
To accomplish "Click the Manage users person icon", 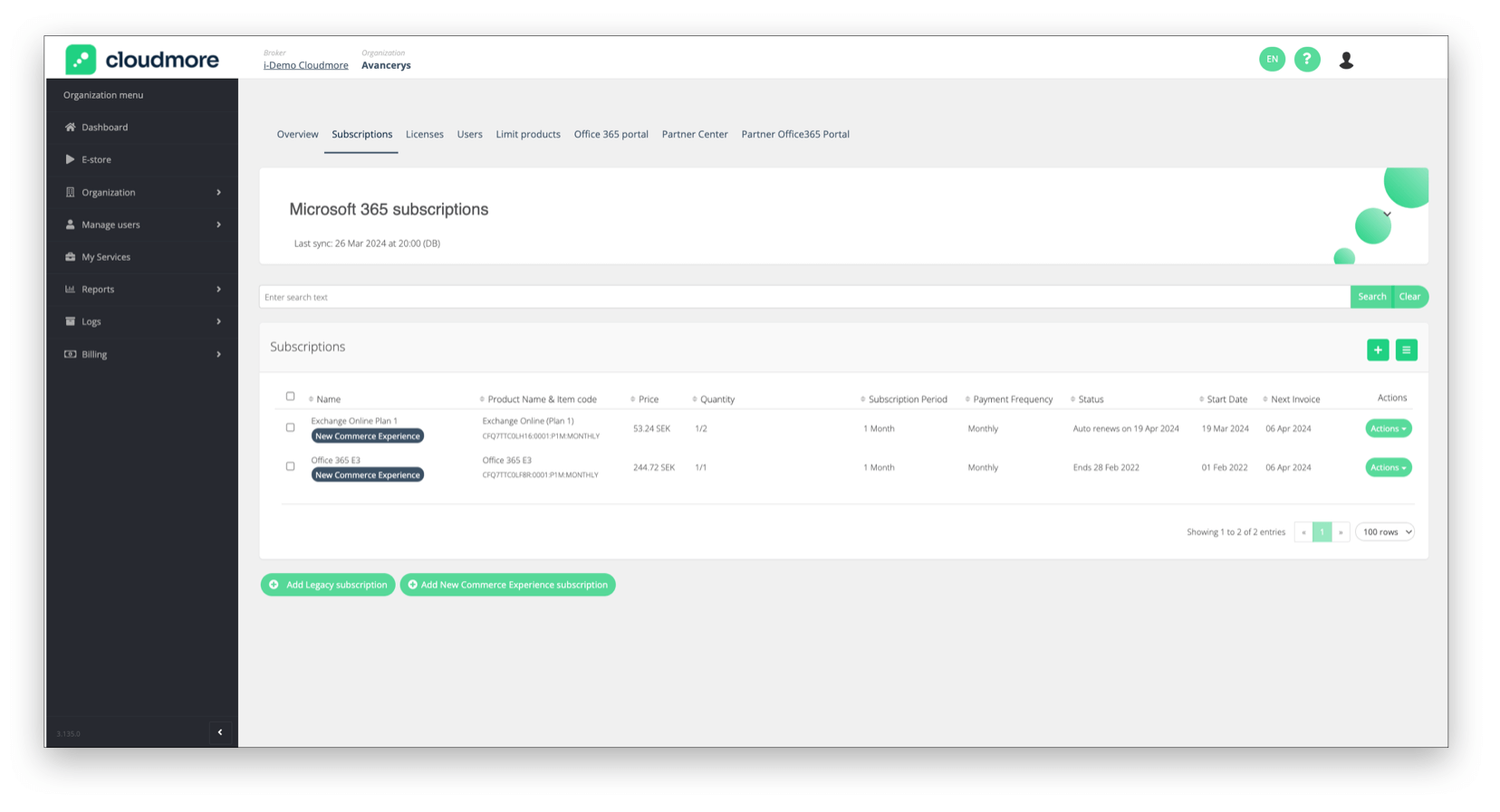I will coord(70,224).
